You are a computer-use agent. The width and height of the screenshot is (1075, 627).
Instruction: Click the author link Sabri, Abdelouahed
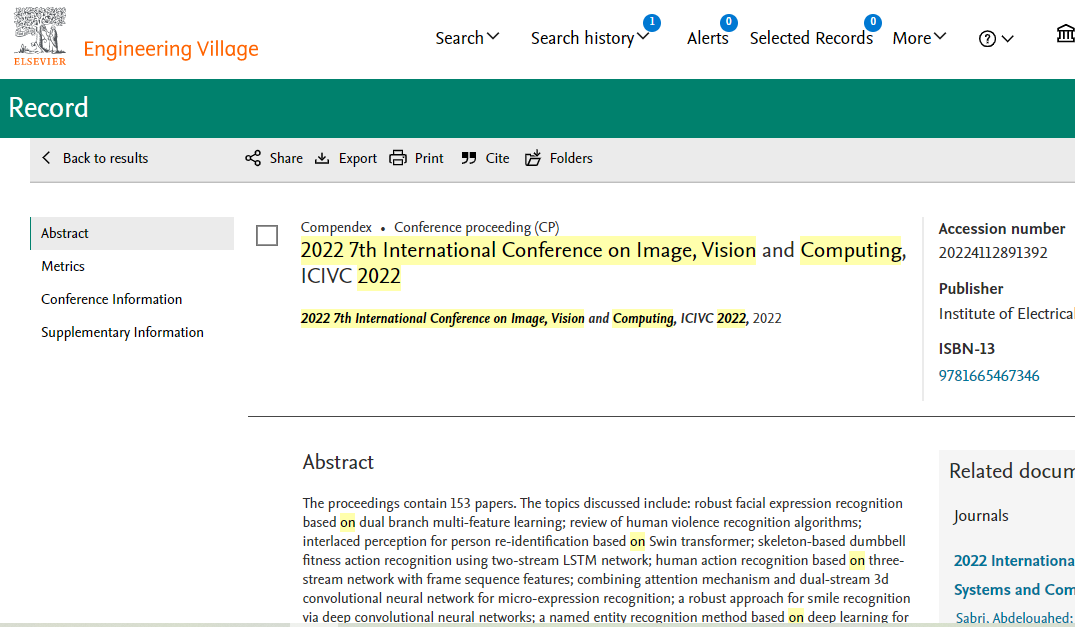point(1014,617)
